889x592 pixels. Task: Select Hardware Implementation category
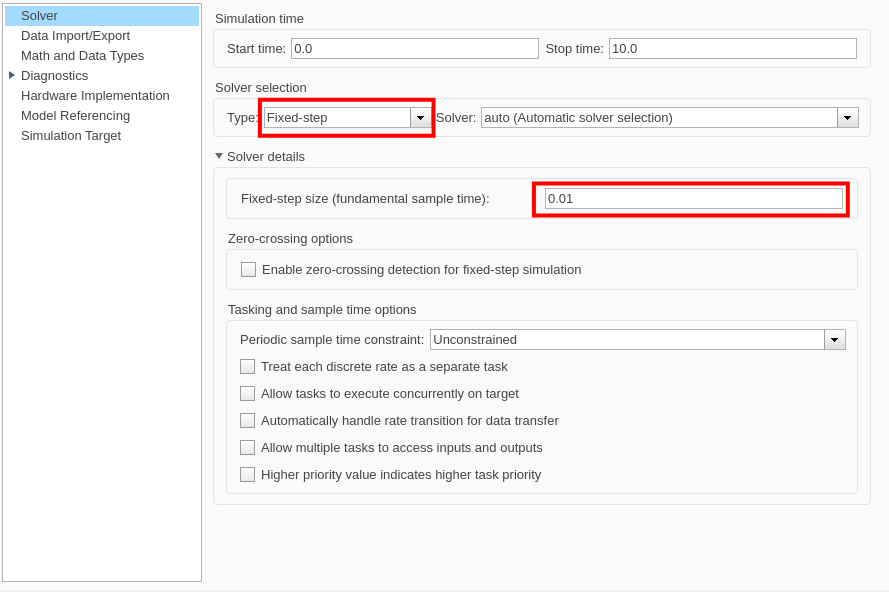point(95,96)
